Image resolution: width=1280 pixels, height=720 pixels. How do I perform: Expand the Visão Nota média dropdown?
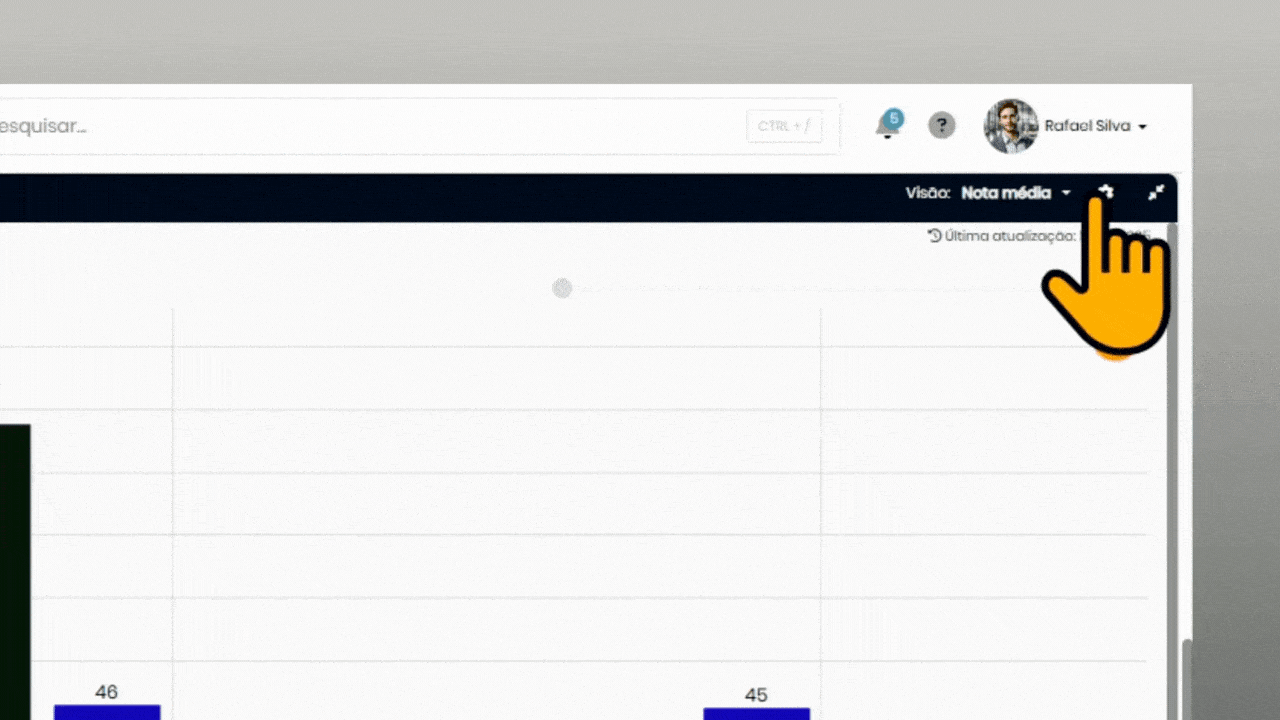coord(1015,193)
